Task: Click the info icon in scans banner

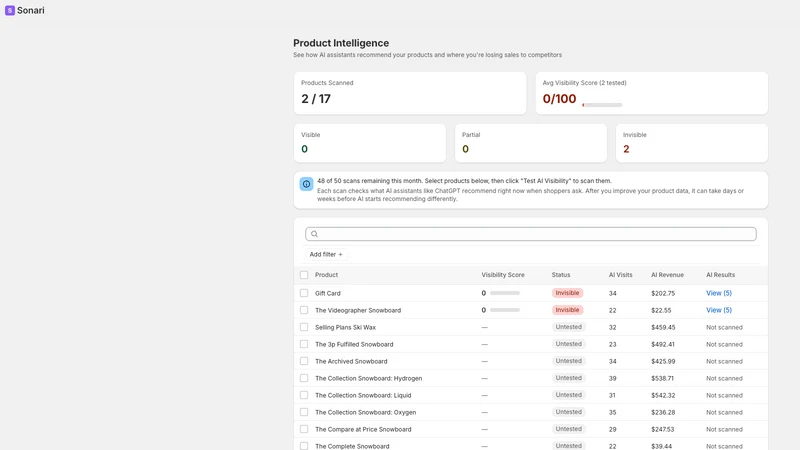Action: 306,184
